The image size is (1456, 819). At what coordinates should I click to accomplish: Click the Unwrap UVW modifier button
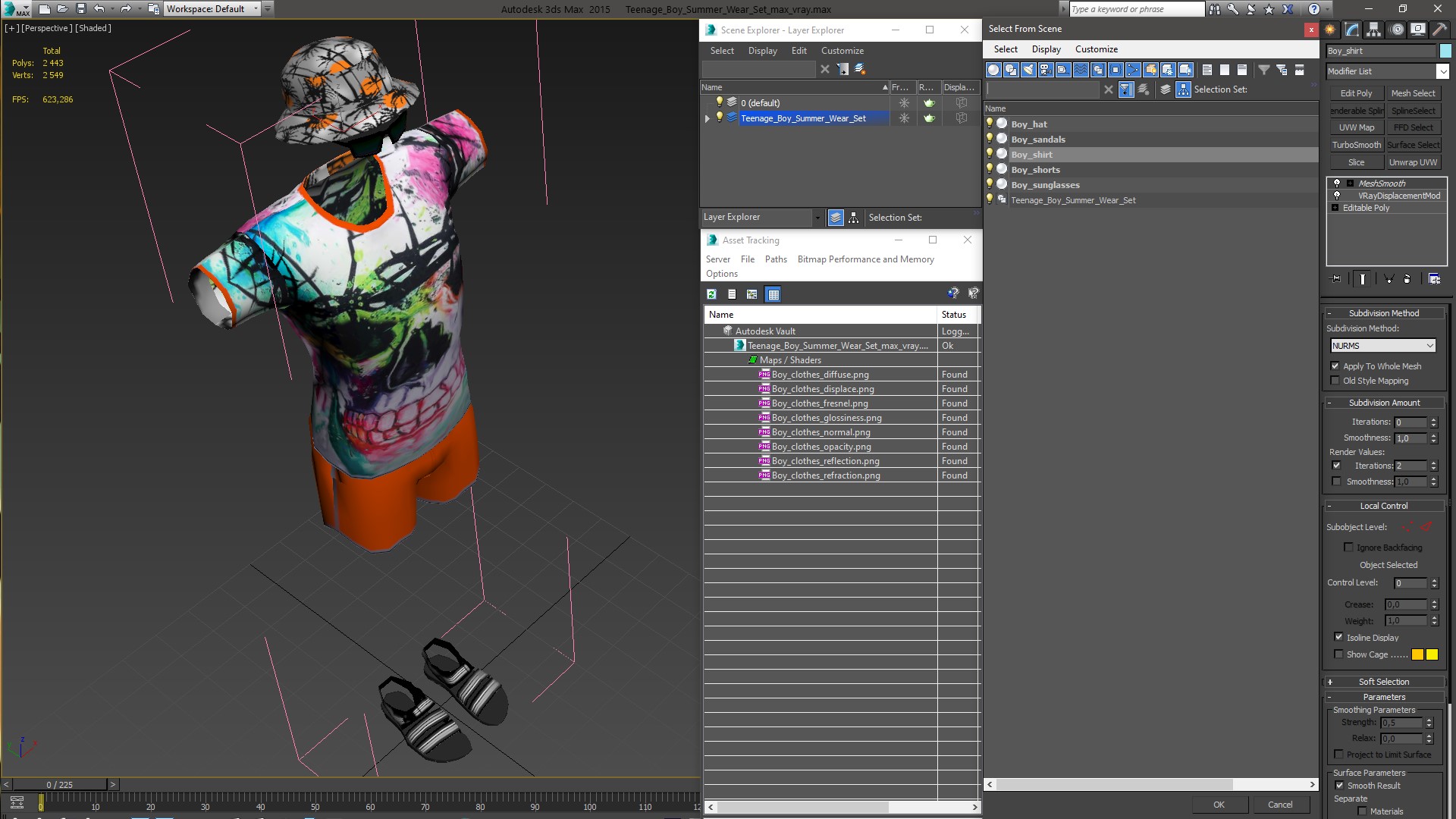tap(1412, 162)
